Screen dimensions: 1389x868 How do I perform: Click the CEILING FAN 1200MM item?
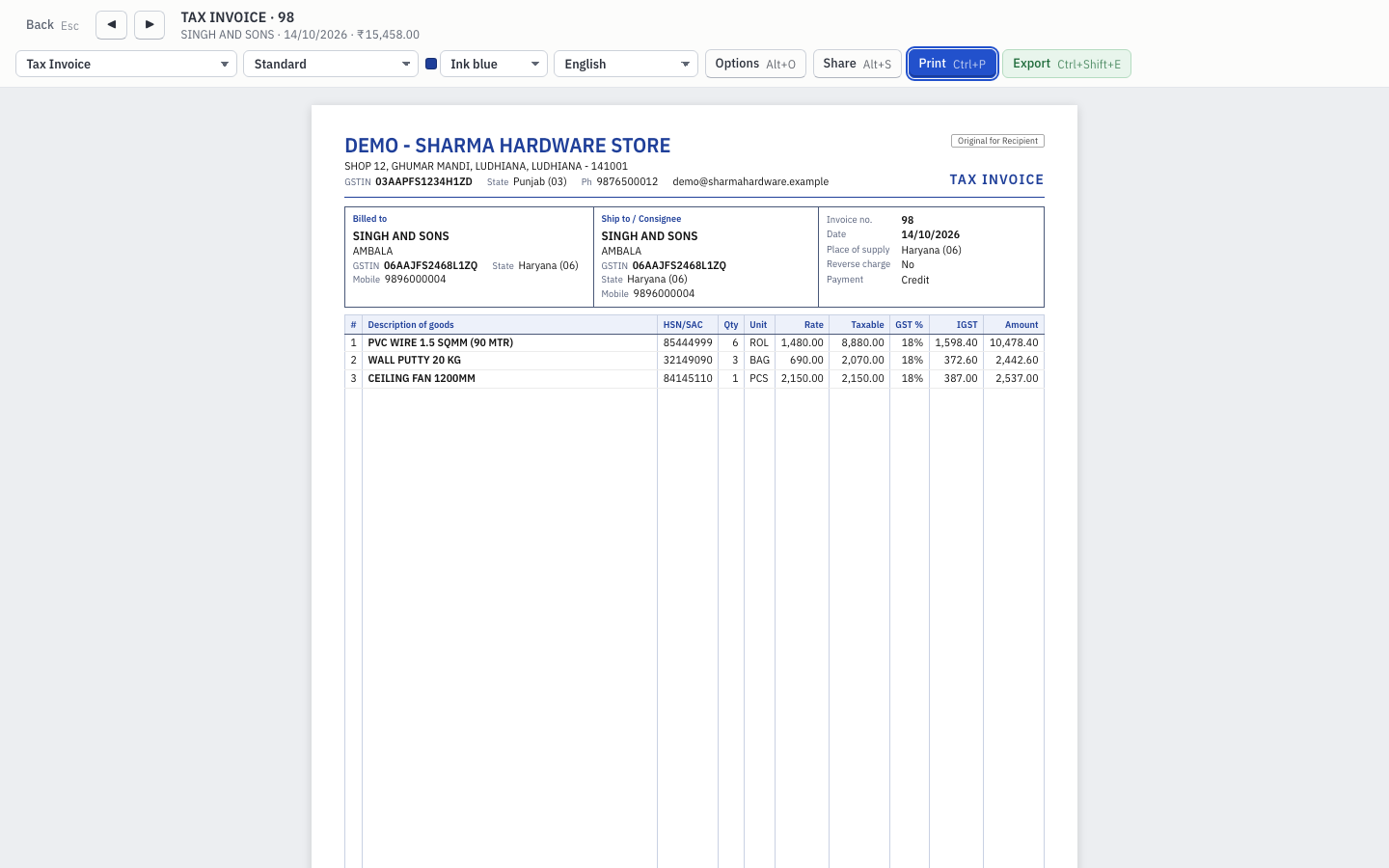422,378
